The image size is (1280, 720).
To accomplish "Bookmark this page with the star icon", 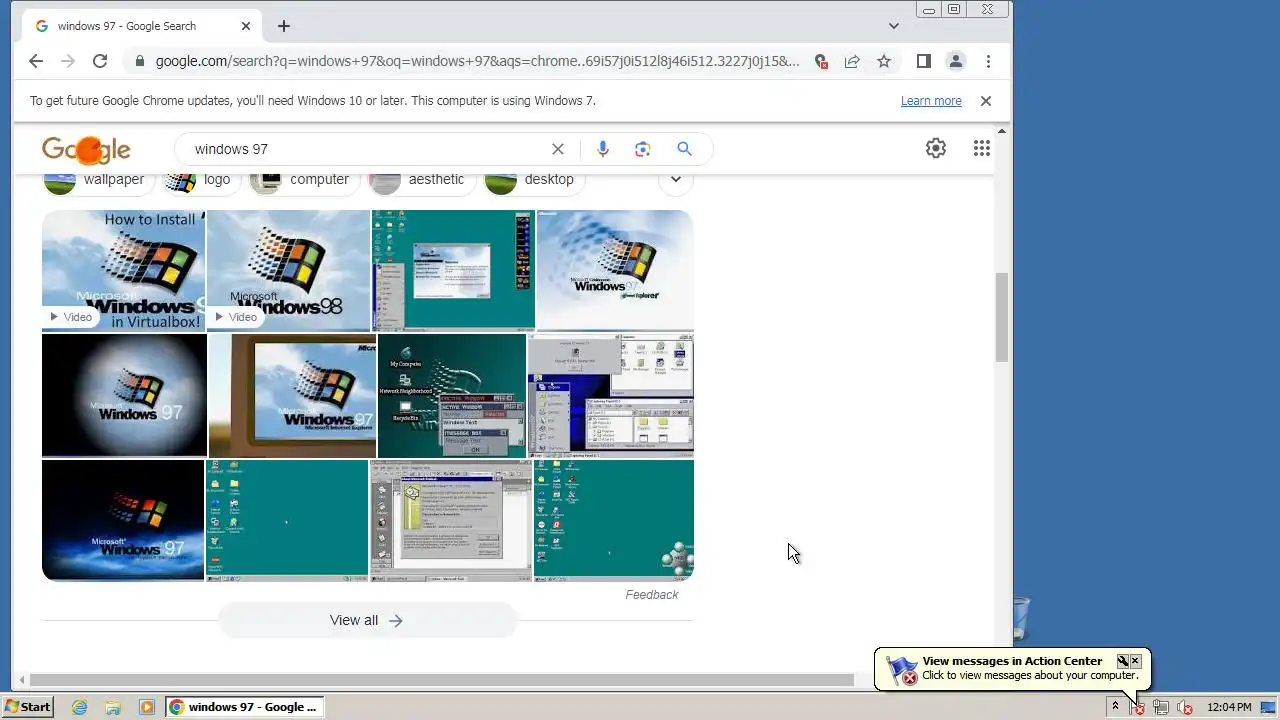I will [x=884, y=61].
